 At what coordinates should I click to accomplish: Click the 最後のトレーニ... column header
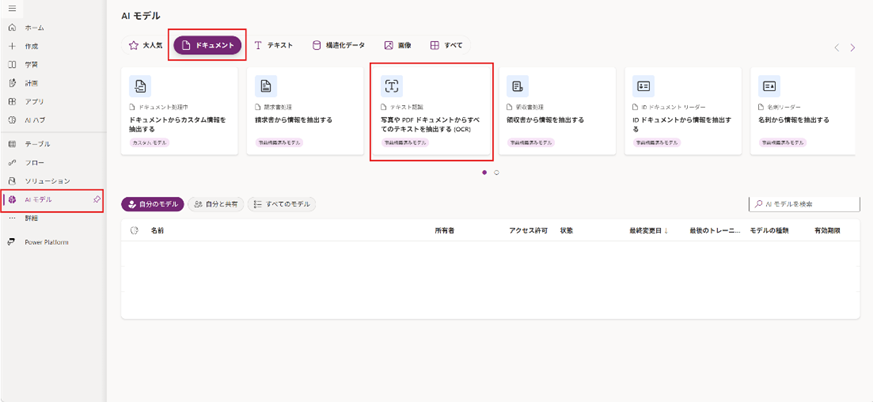715,230
